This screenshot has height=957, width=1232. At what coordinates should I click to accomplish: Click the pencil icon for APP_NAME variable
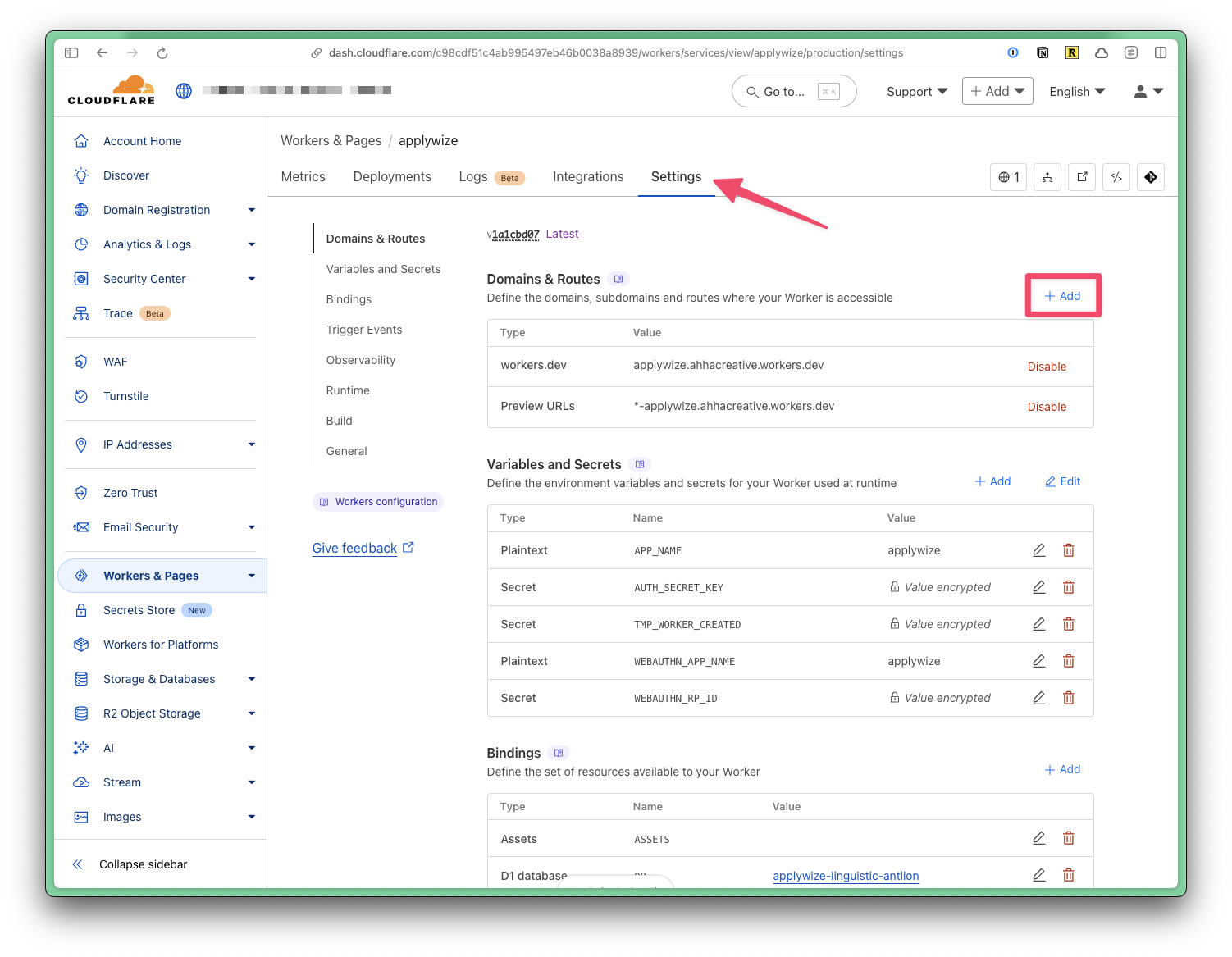pyautogui.click(x=1038, y=550)
